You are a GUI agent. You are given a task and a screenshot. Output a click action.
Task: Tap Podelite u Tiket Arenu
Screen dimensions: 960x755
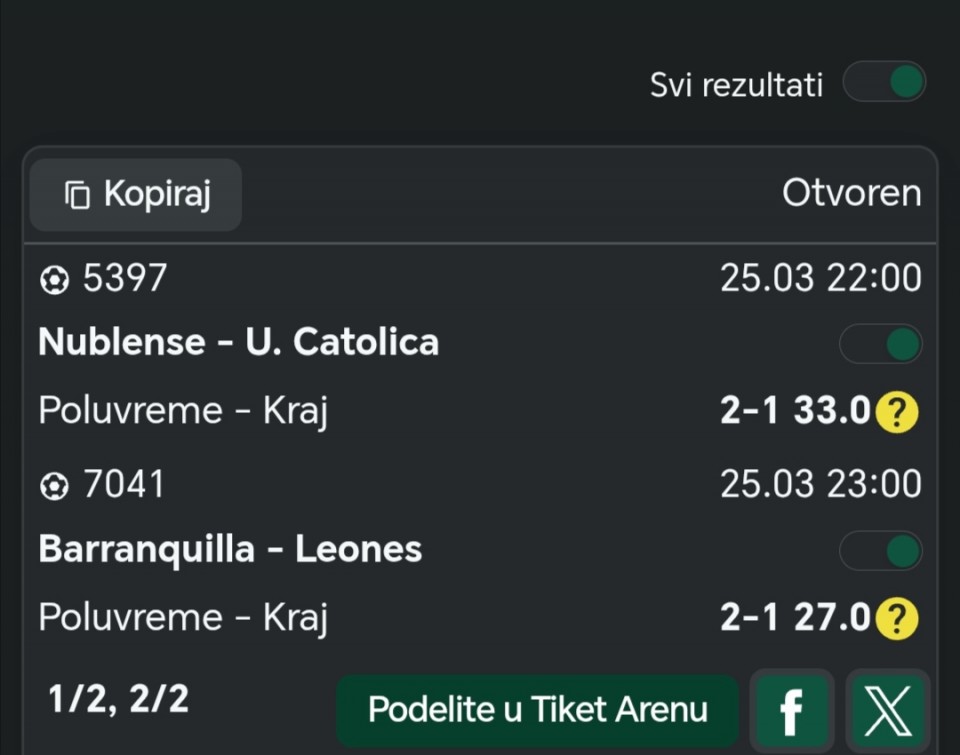pyautogui.click(x=537, y=710)
